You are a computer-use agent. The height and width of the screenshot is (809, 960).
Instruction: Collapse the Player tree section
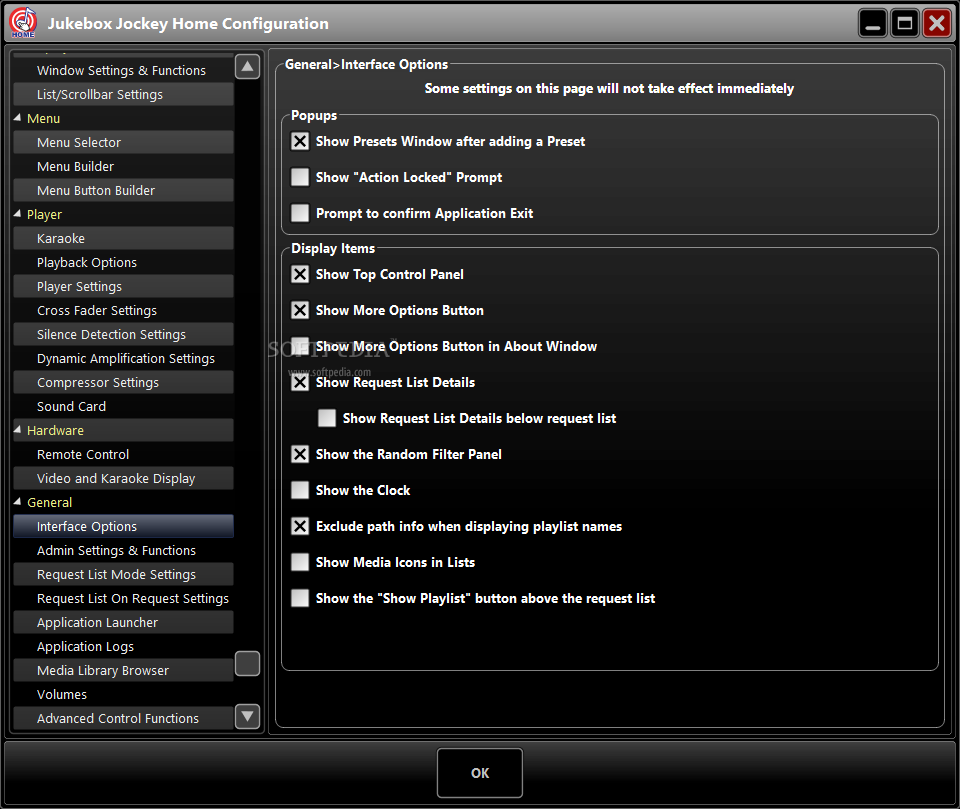17,214
